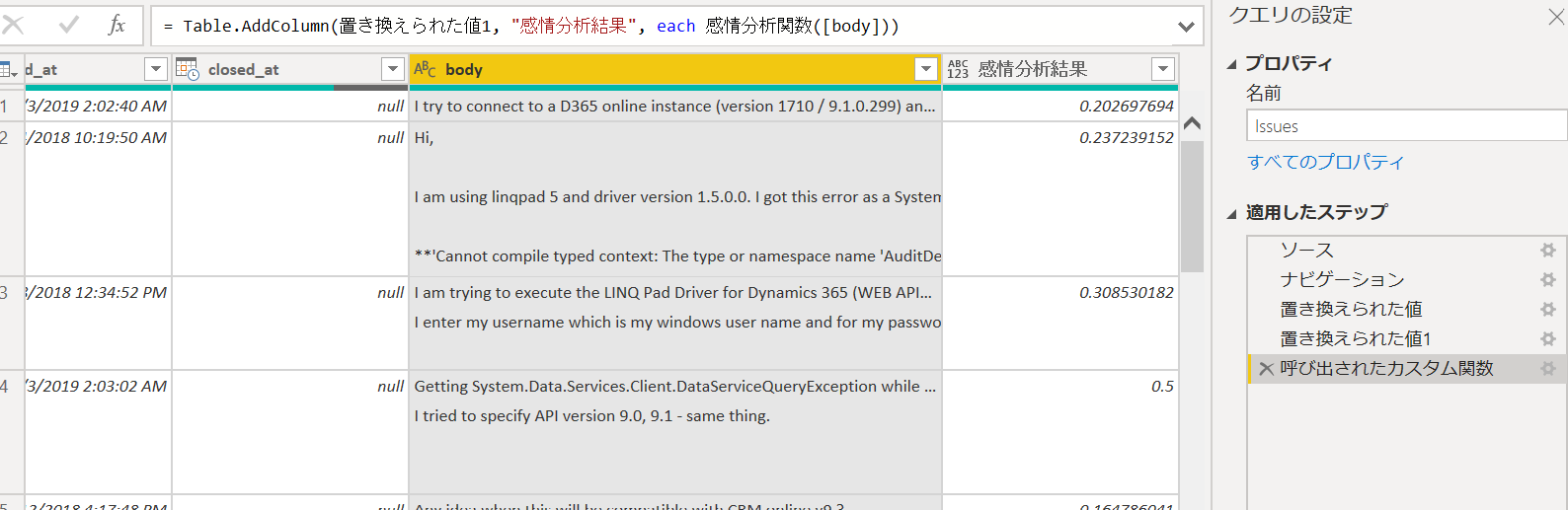1568x510 pixels.
Task: Select the 感情分析結果 column header
Action: point(1060,69)
